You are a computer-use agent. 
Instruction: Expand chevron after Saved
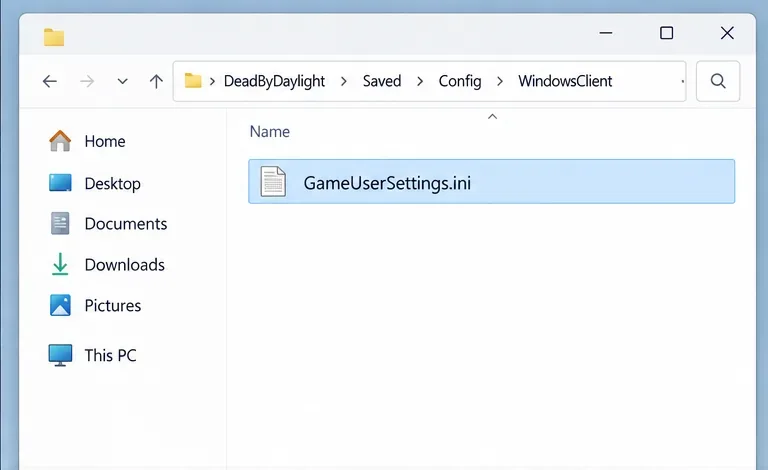[x=420, y=81]
